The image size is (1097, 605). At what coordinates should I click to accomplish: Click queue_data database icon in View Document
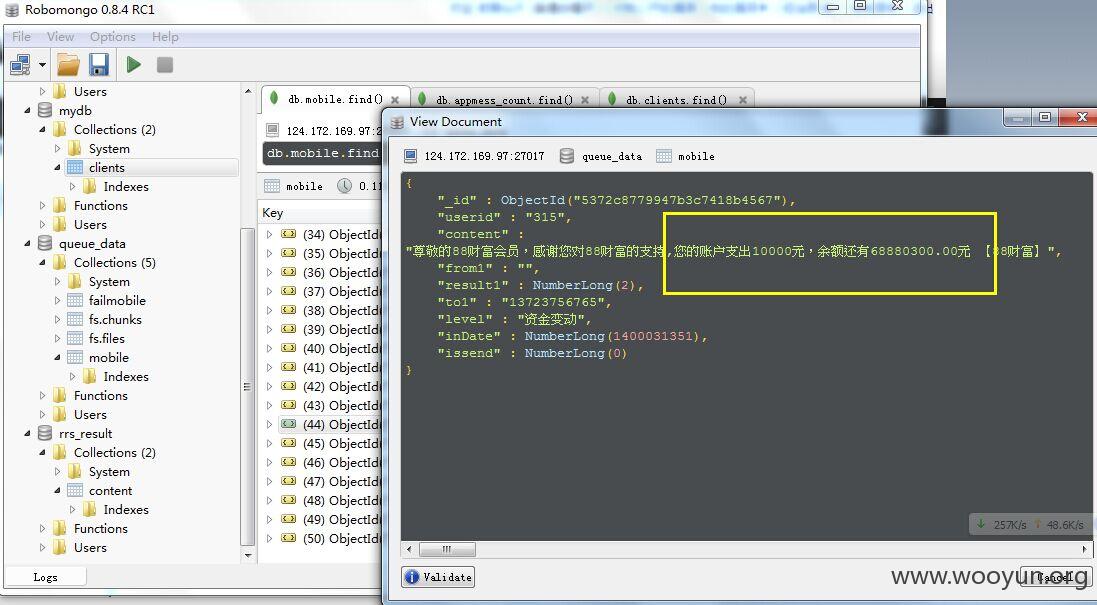(567, 156)
